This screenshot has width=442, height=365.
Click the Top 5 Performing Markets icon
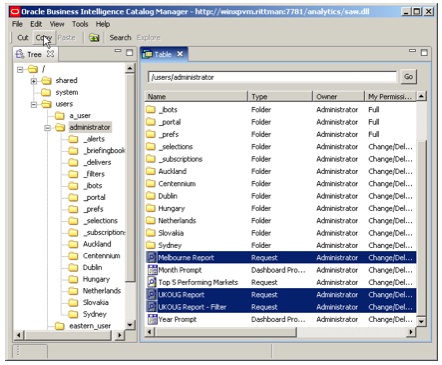click(152, 282)
